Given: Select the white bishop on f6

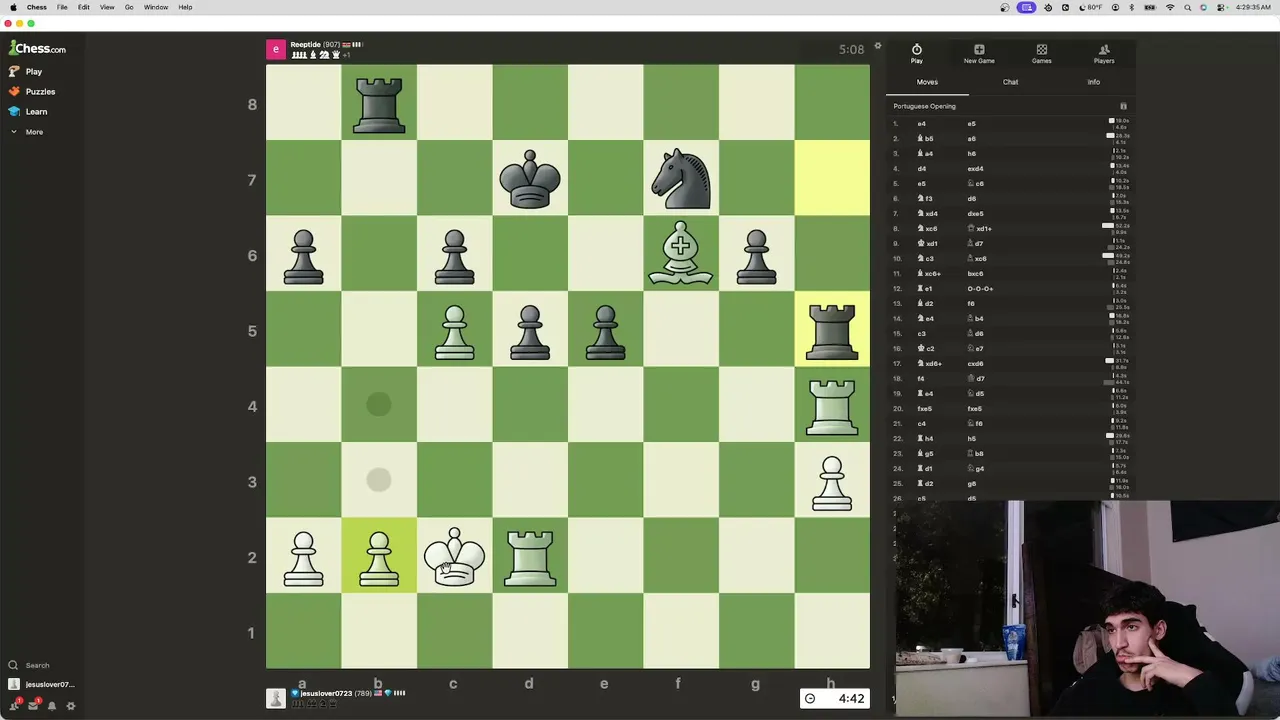Looking at the screenshot, I should point(681,255).
